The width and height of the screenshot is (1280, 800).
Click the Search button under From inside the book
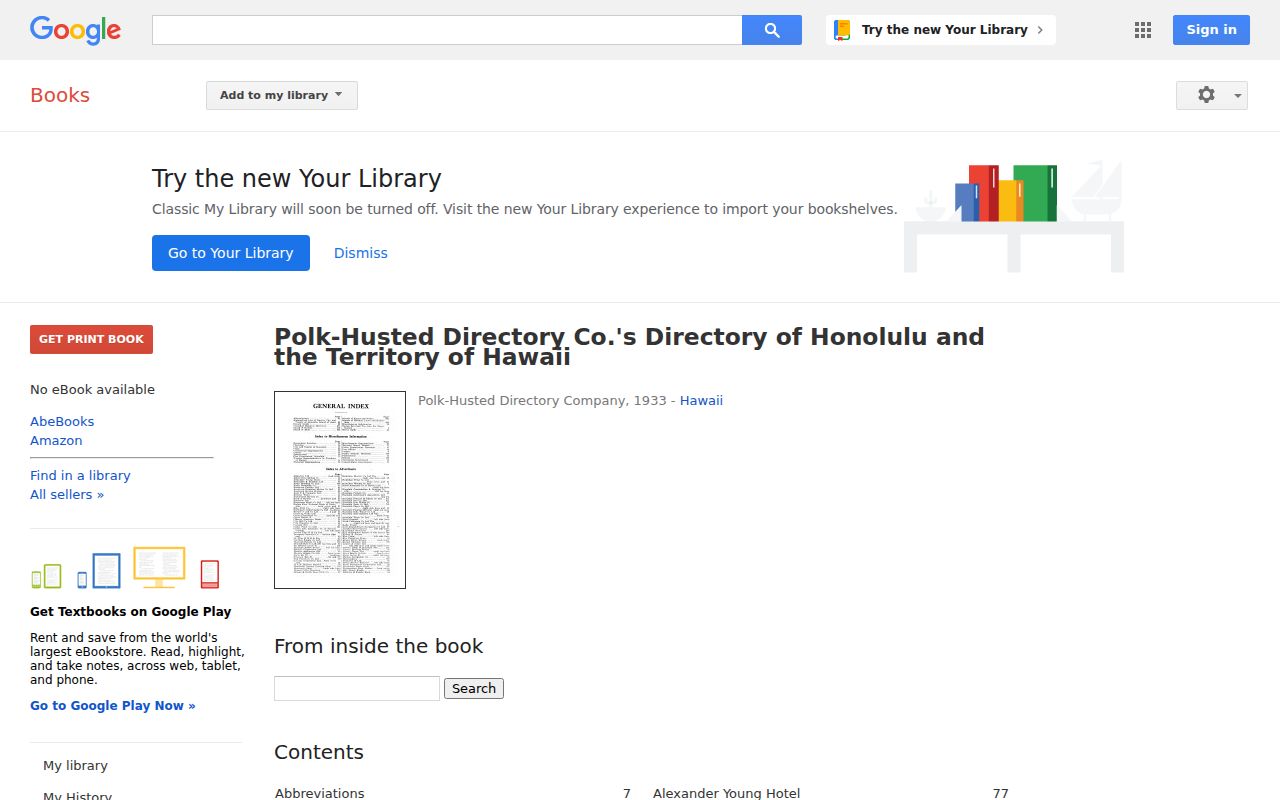[x=474, y=688]
